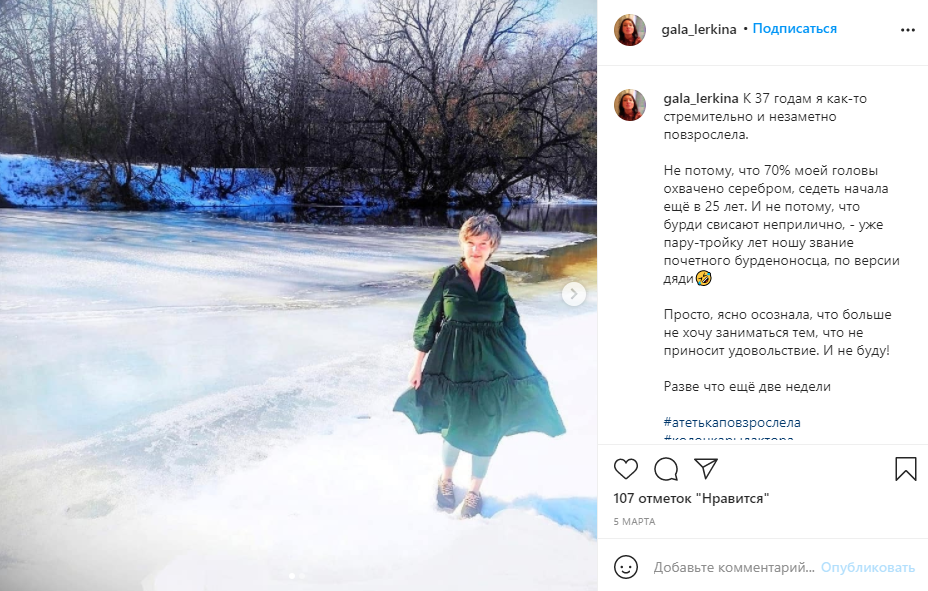Screen dimensions: 928x591
Task: Click the Опубликовать post comment button
Action: (x=868, y=567)
